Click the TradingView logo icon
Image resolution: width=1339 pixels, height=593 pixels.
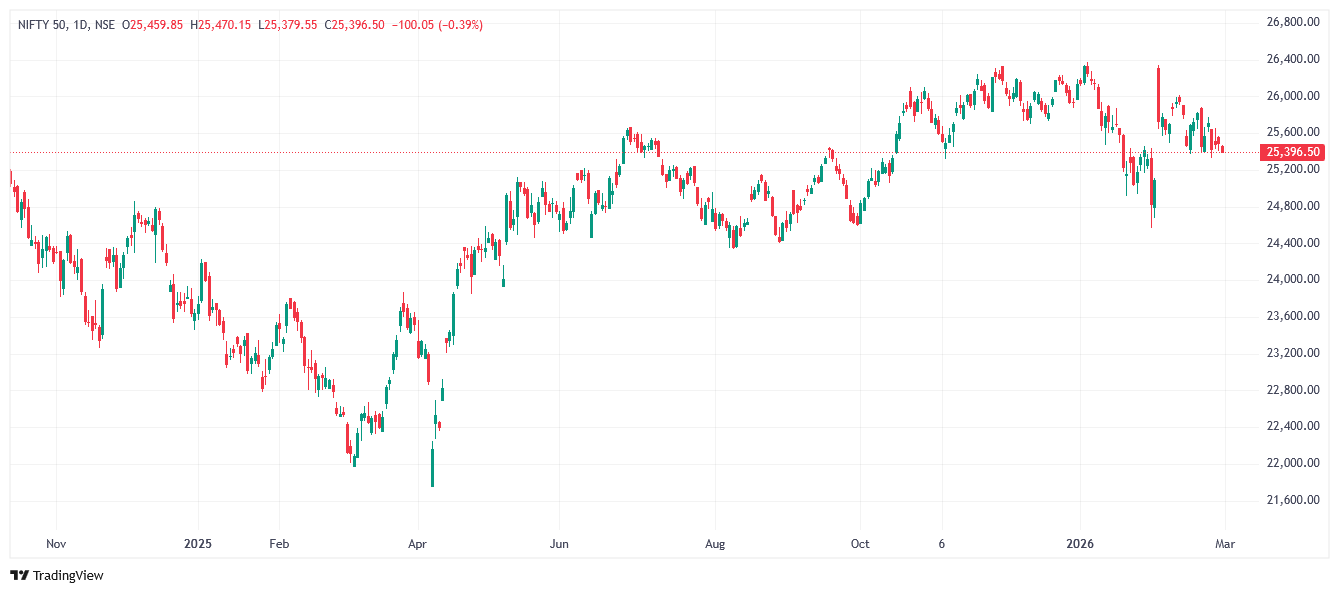pos(19,575)
